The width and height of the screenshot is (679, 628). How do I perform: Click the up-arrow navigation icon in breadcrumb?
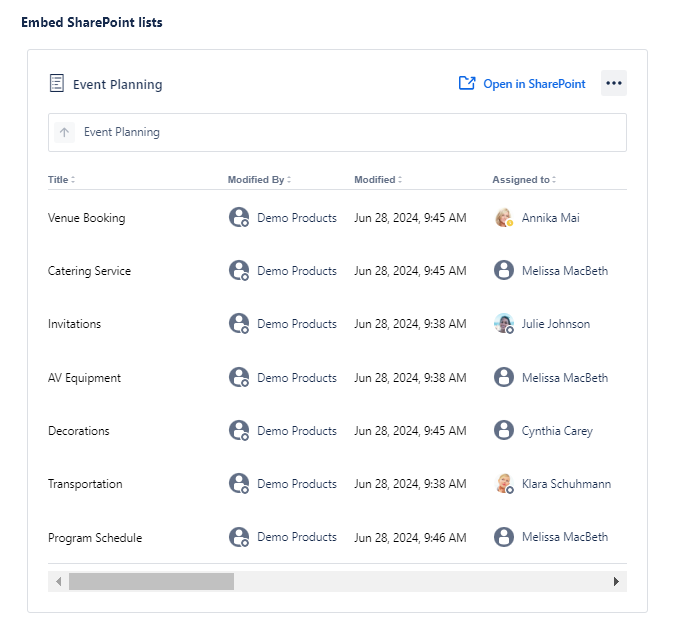point(65,132)
